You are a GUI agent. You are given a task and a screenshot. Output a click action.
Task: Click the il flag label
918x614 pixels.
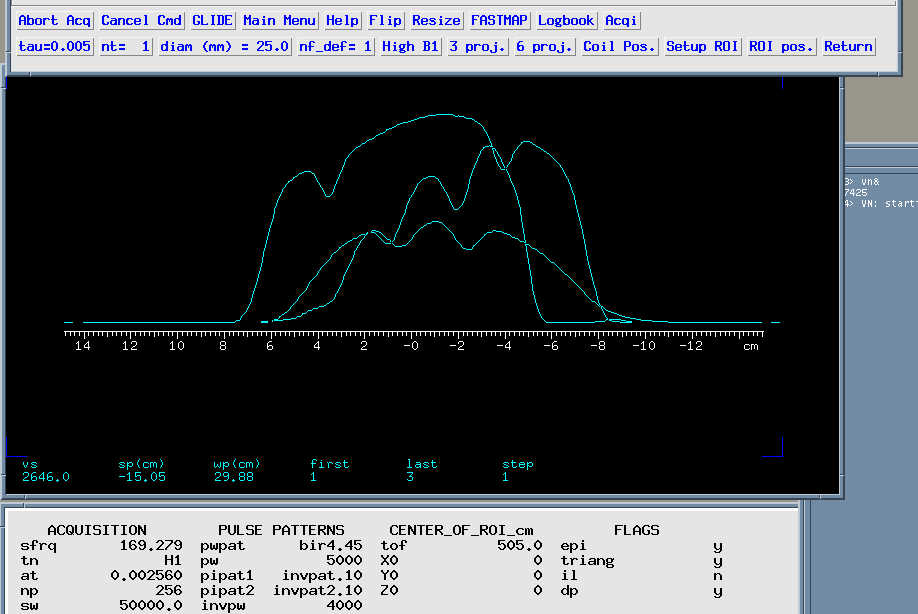[569, 575]
